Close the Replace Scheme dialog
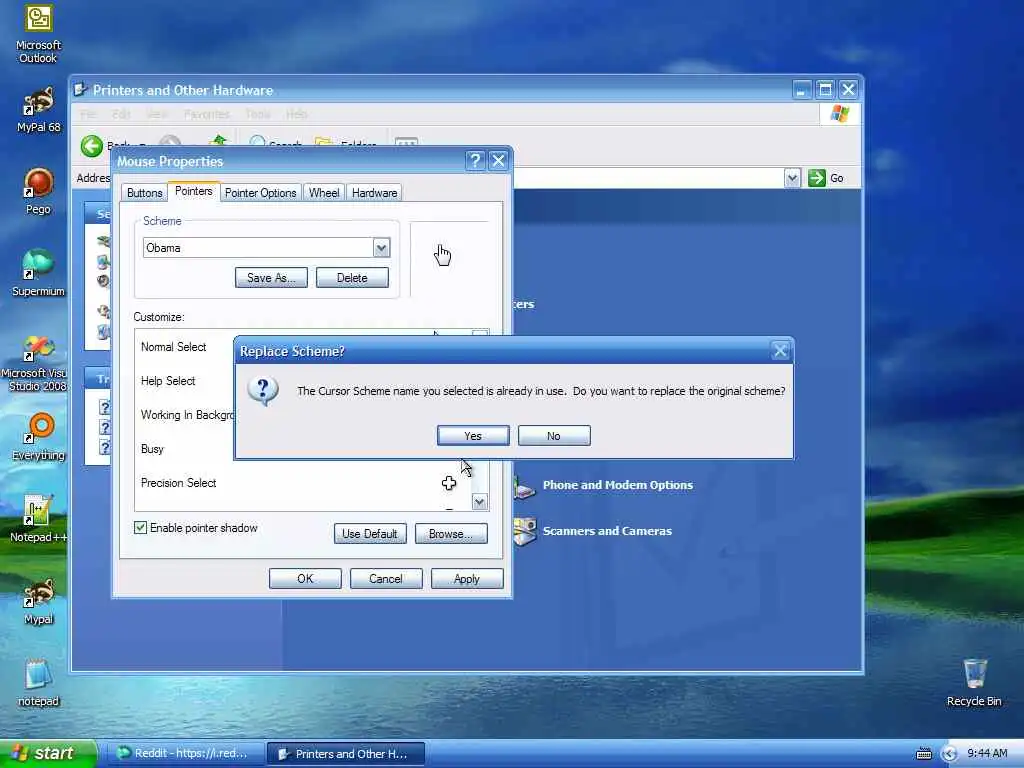The width and height of the screenshot is (1024, 768). click(x=780, y=351)
